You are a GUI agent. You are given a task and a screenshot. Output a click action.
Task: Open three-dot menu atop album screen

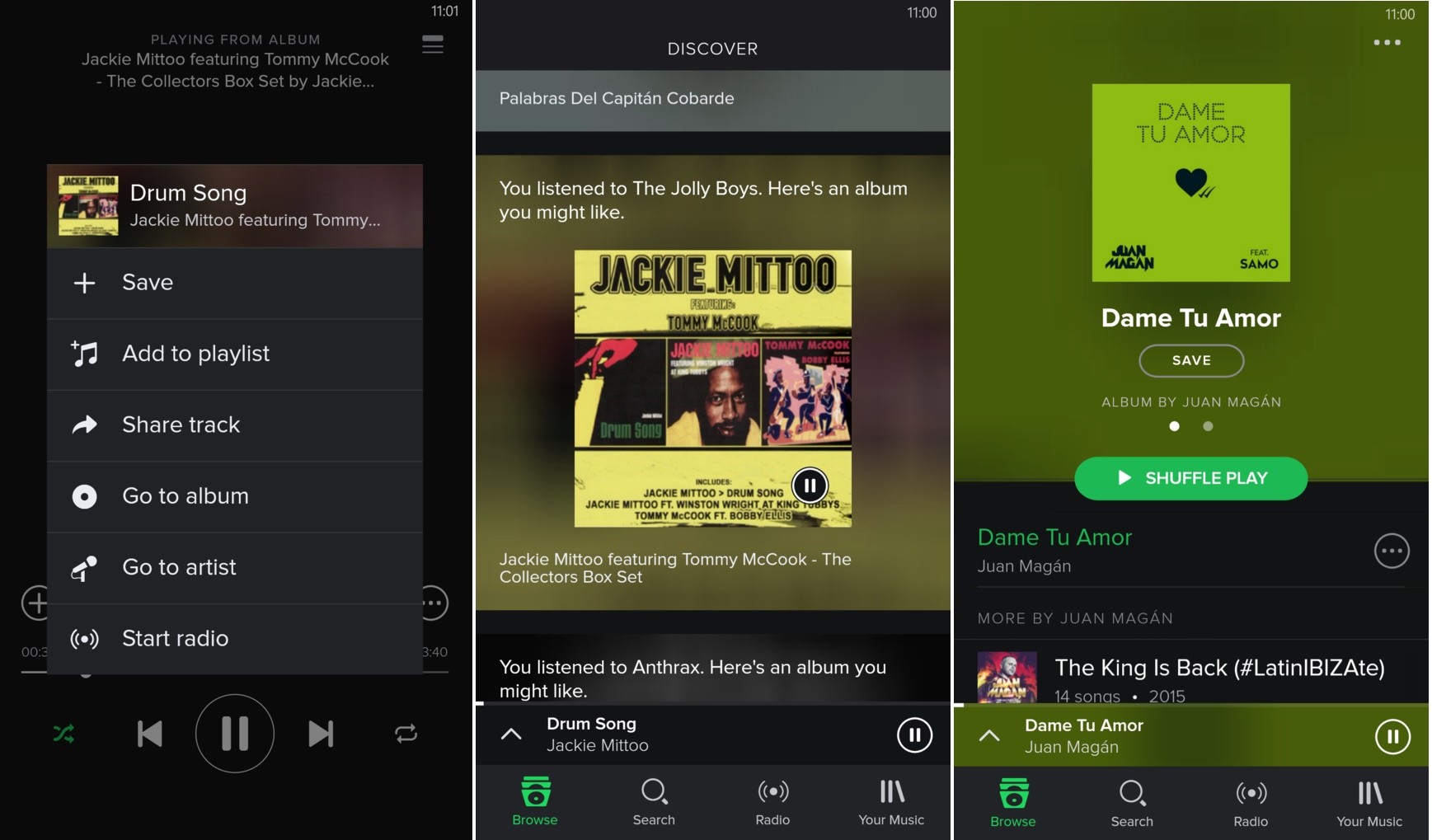1387,43
